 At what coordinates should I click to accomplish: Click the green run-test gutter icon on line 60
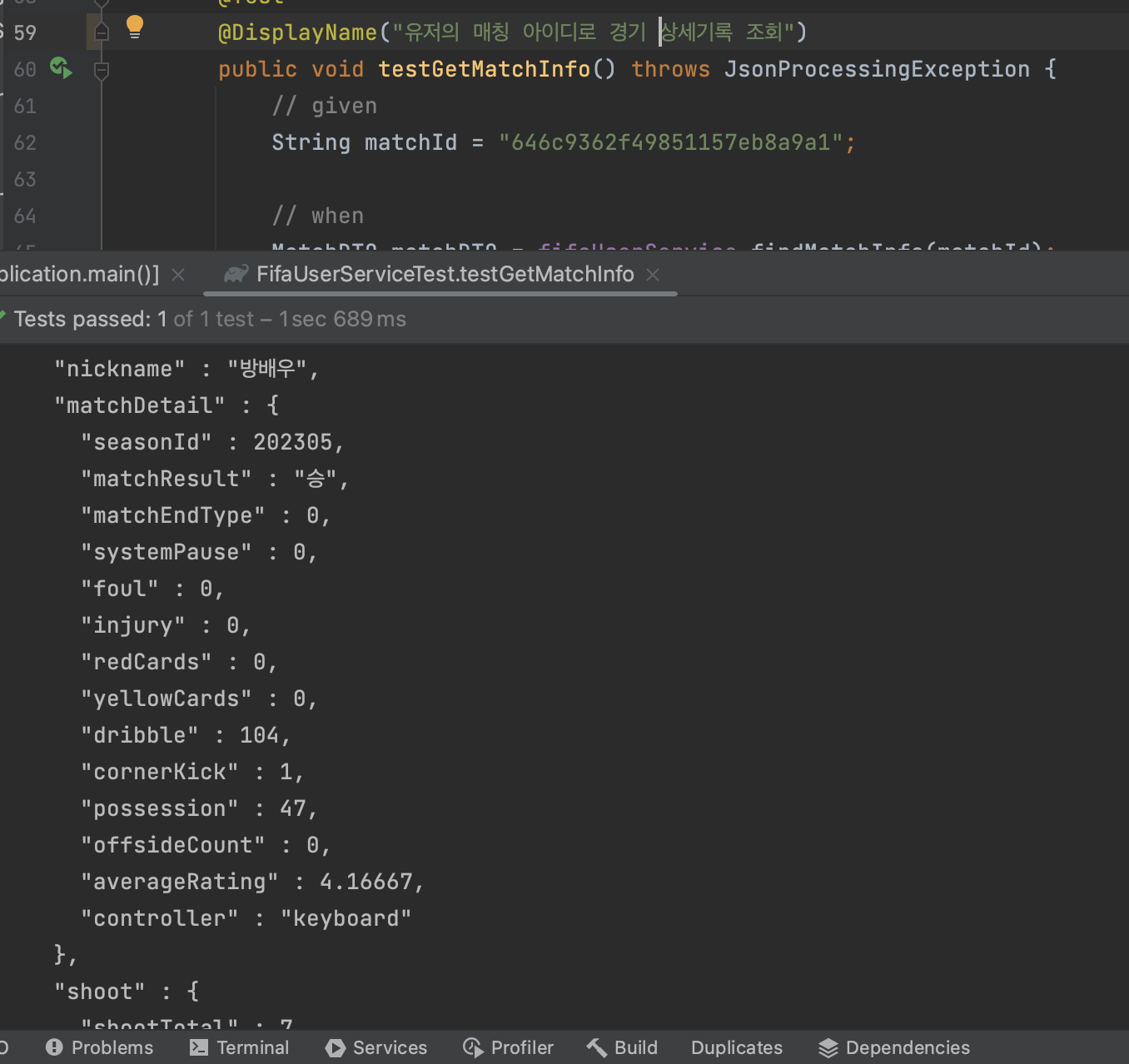coord(61,67)
